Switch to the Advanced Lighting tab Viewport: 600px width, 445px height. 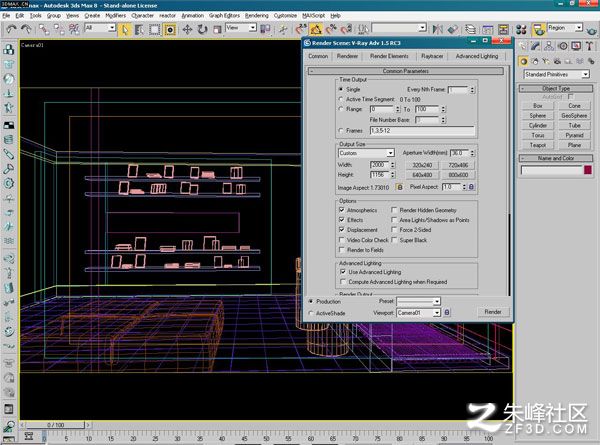click(477, 56)
